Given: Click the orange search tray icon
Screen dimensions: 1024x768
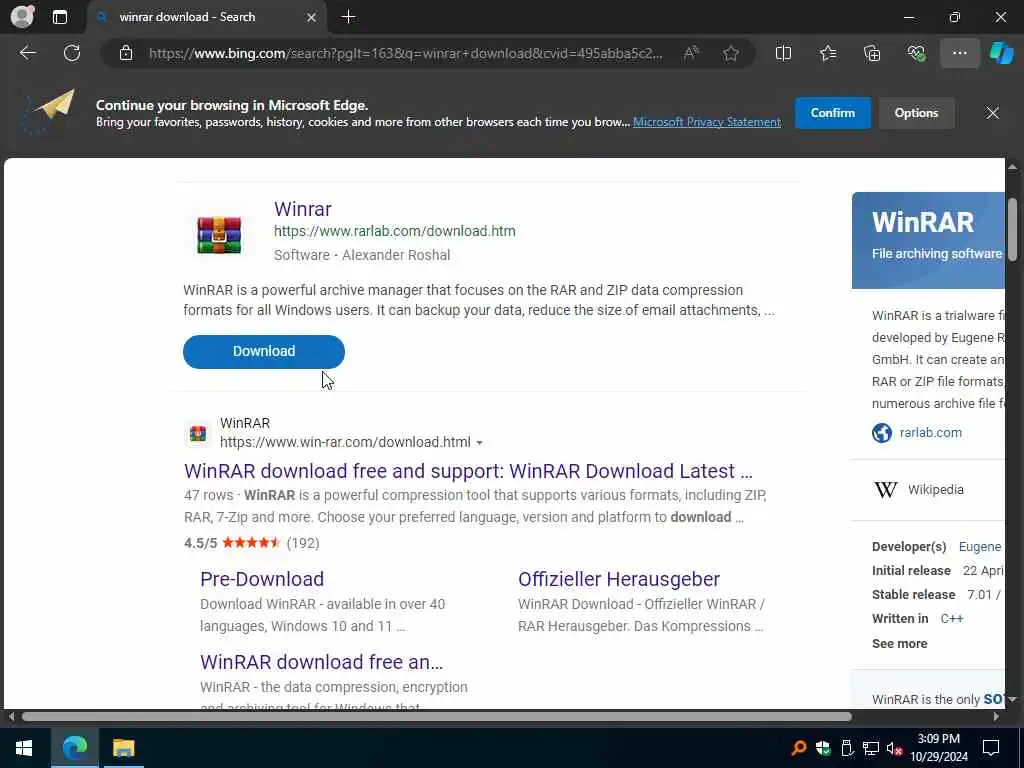Looking at the screenshot, I should pos(798,748).
